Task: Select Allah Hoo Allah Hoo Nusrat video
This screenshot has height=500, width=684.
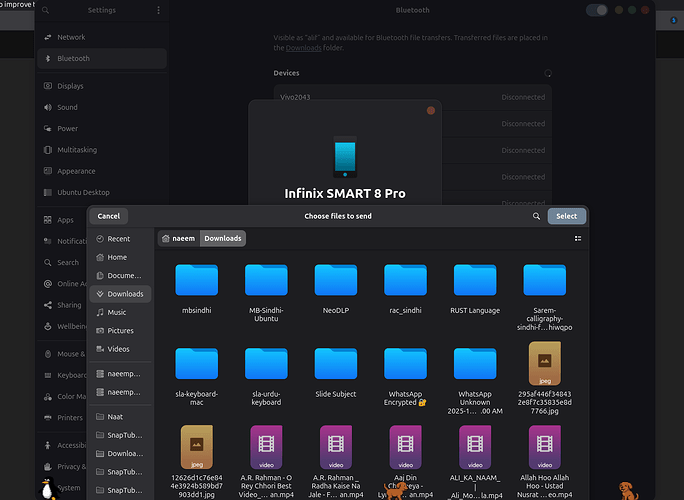Action: point(544,462)
